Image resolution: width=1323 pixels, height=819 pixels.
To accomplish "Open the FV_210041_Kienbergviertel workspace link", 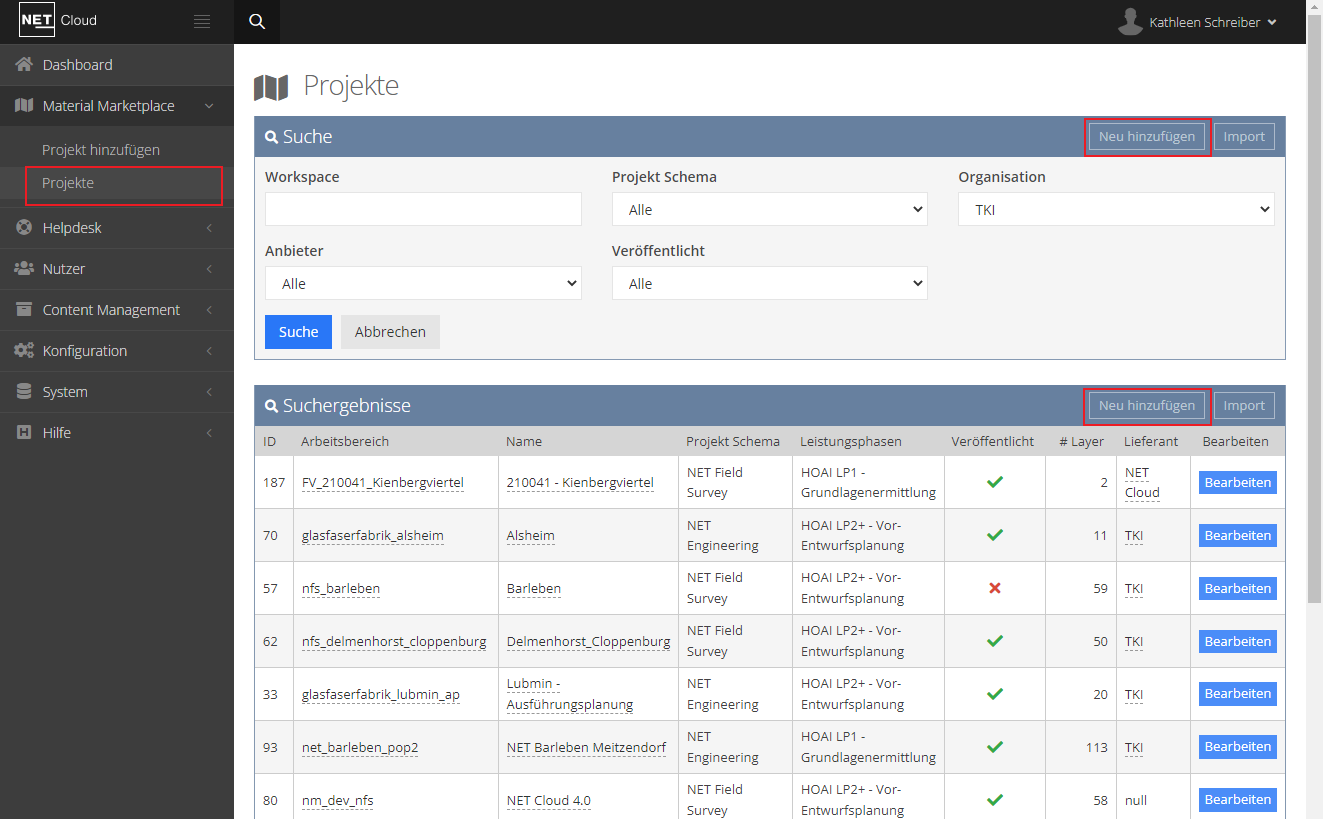I will click(x=383, y=482).
